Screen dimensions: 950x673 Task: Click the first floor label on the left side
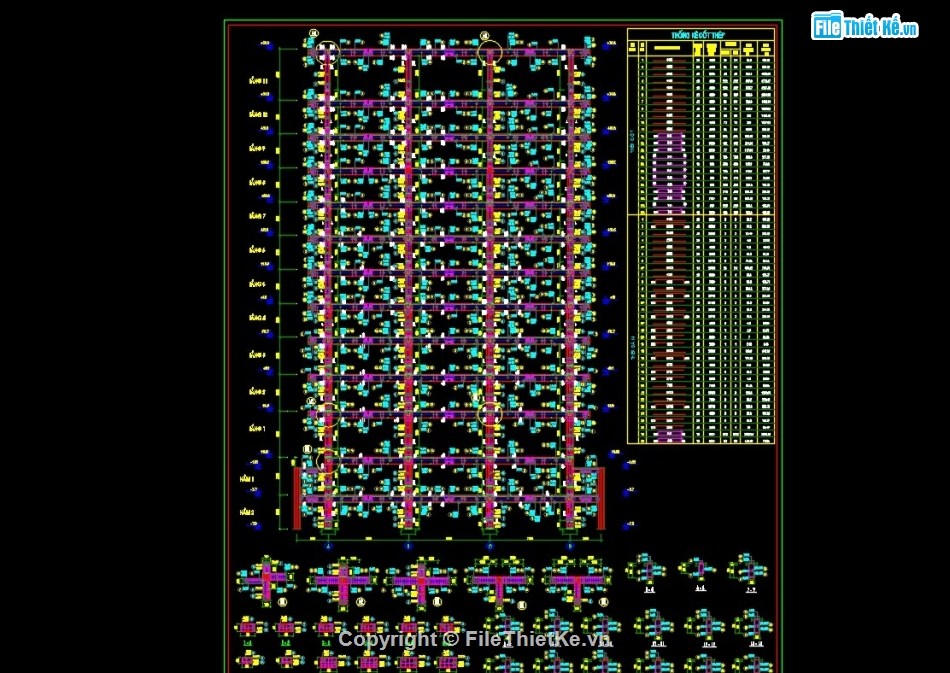[258, 428]
